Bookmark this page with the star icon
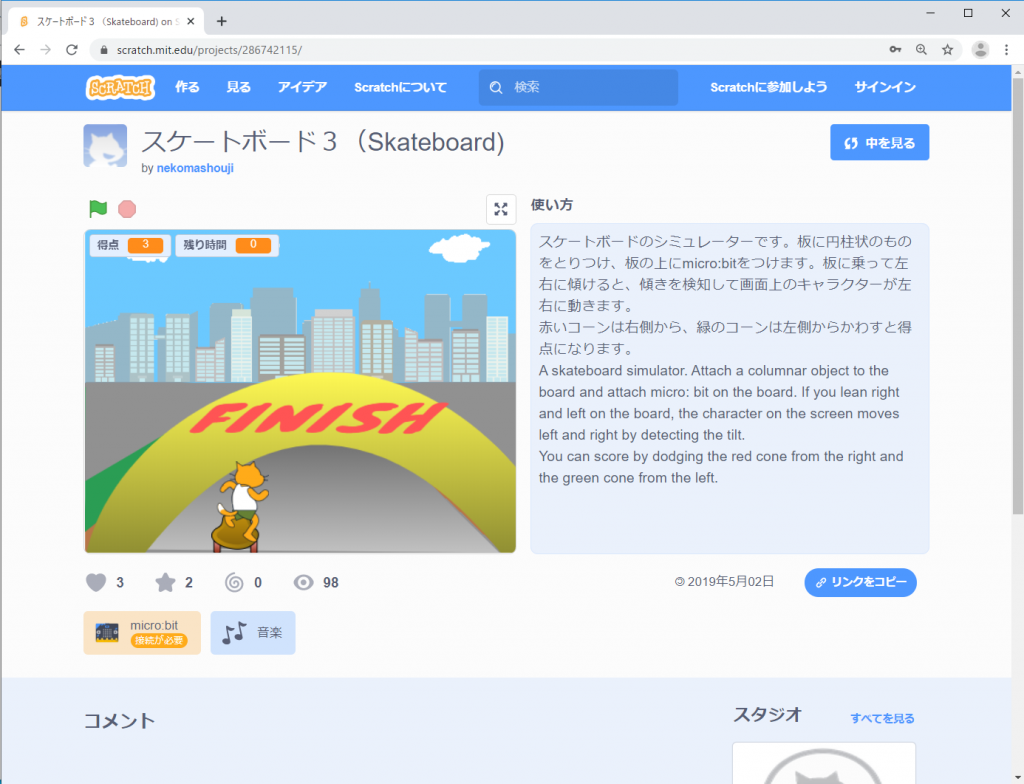 pos(947,49)
